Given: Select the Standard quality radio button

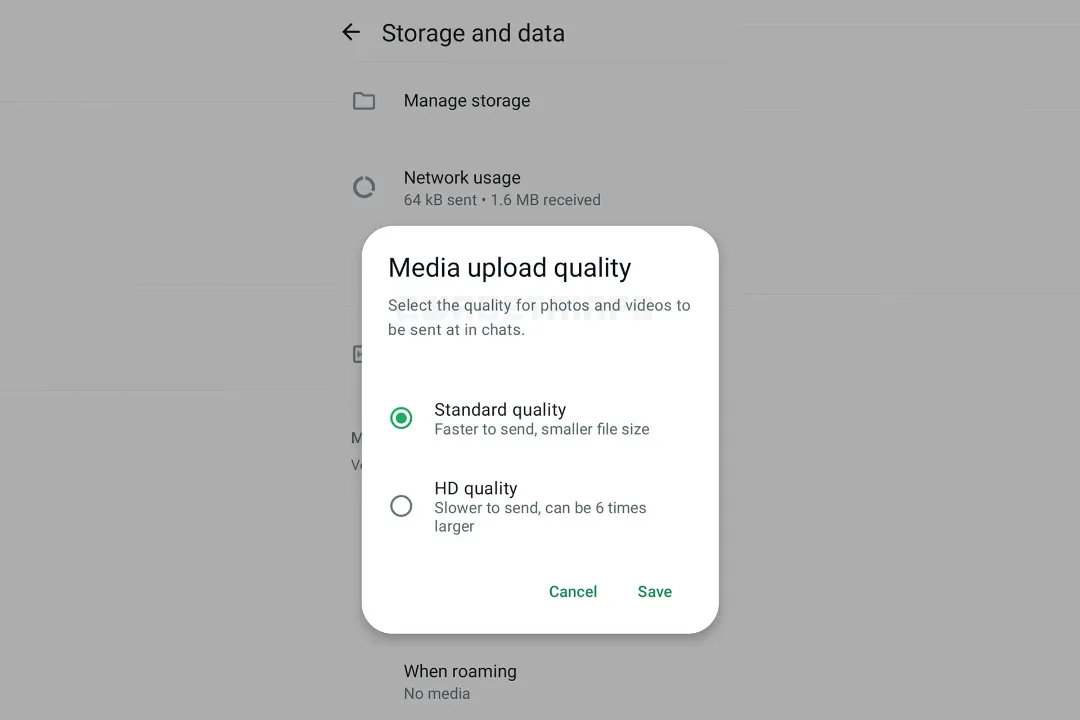Looking at the screenshot, I should pos(401,418).
